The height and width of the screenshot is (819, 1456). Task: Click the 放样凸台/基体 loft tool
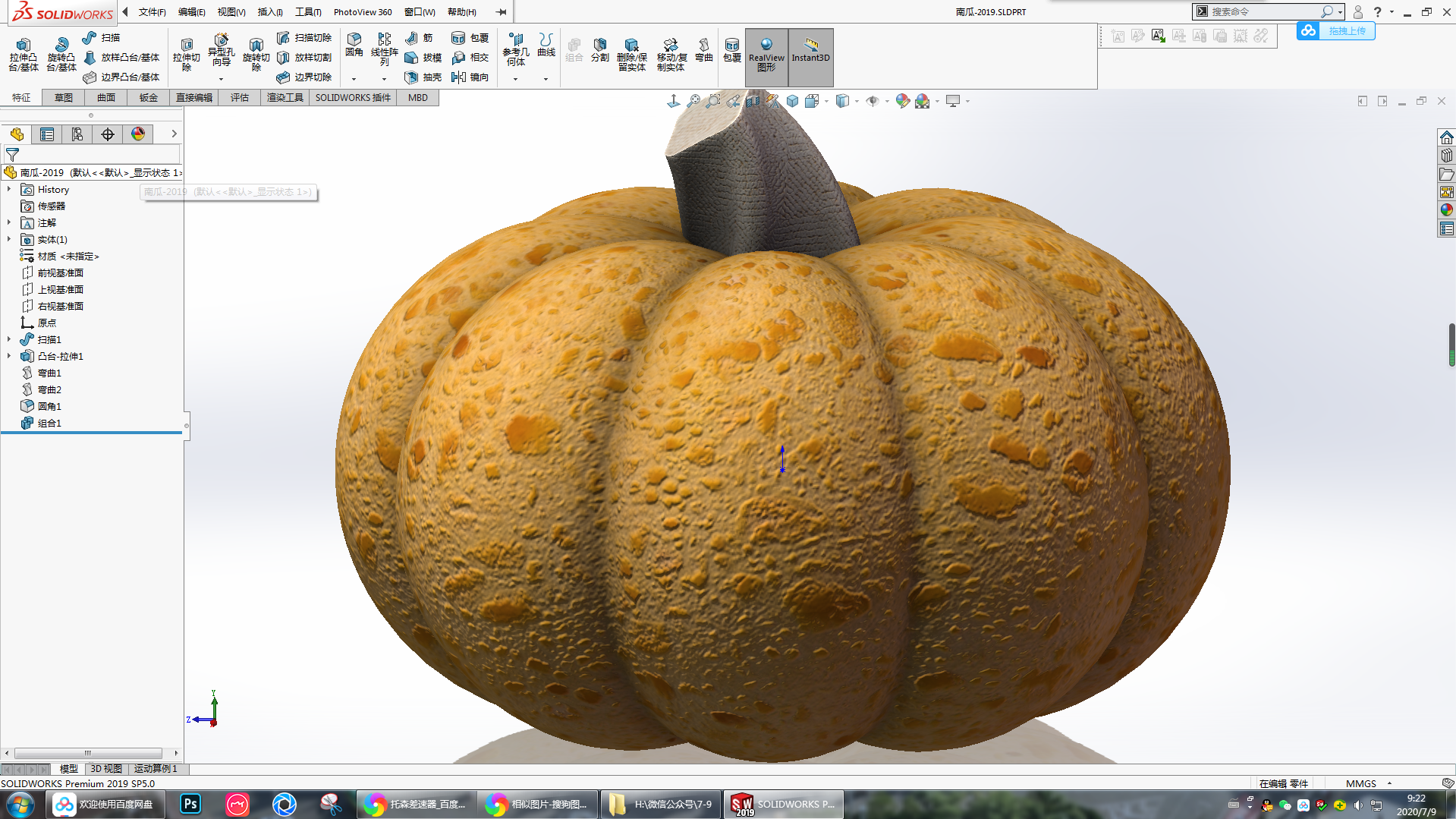tap(121, 57)
